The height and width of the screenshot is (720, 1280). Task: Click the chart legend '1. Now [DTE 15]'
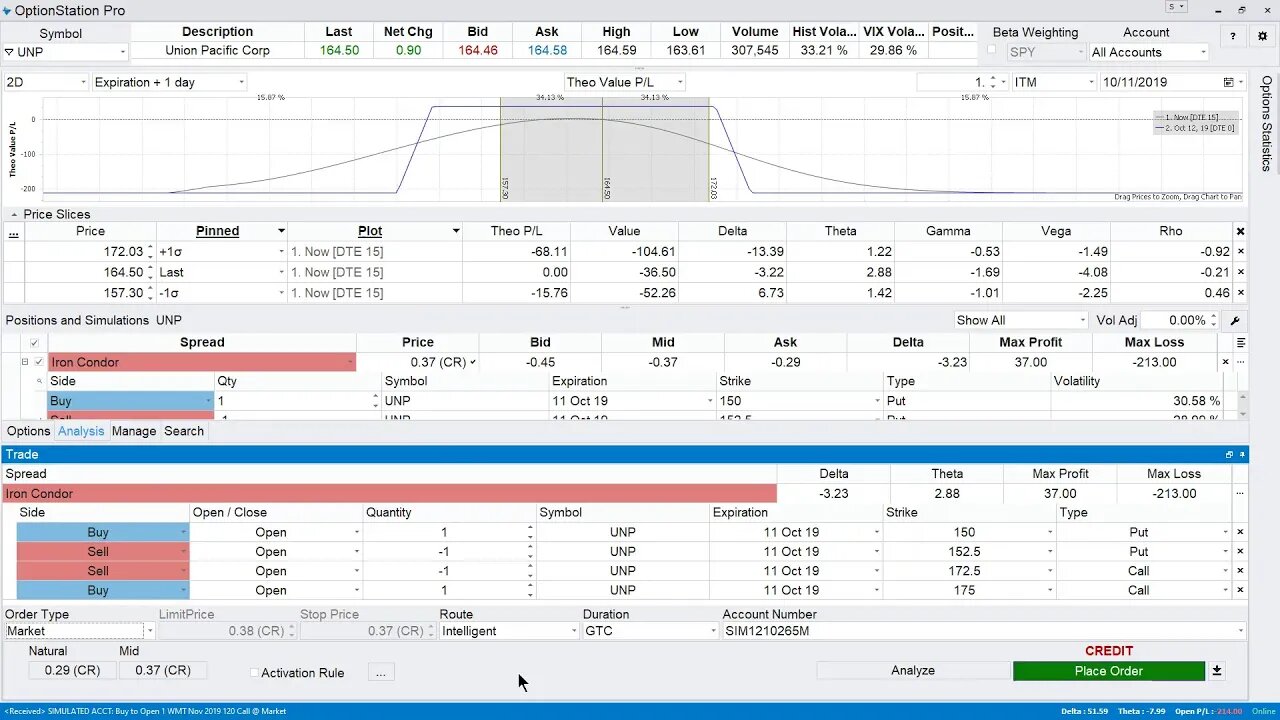coord(1194,118)
